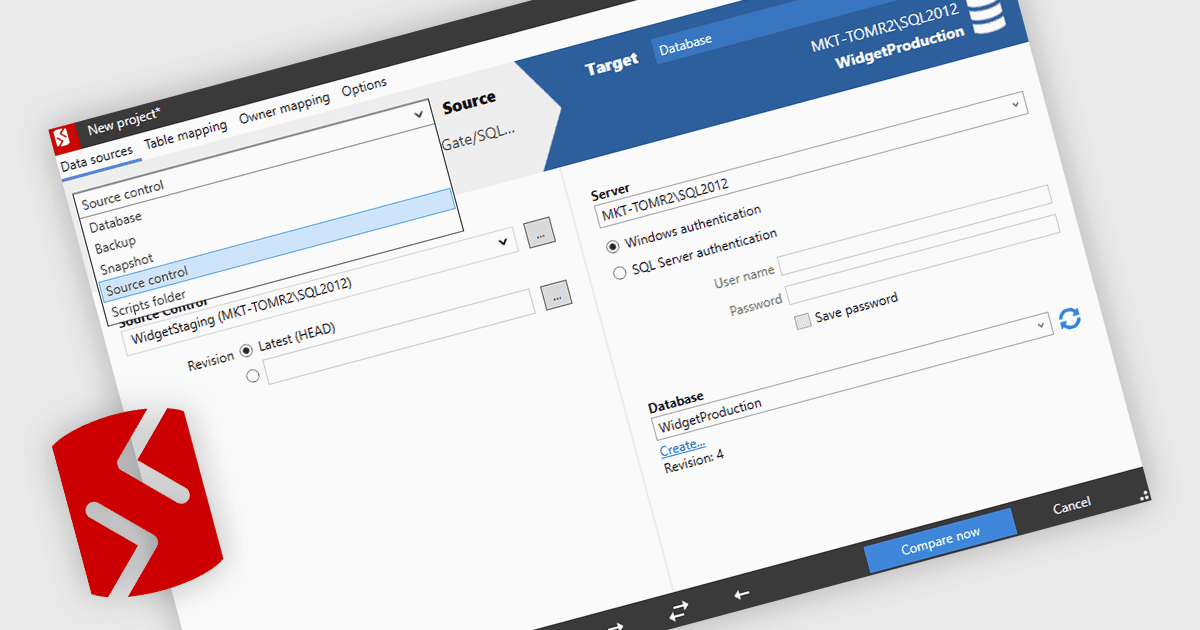
Task: Click the resize grip dots icon
Action: pos(1143,494)
